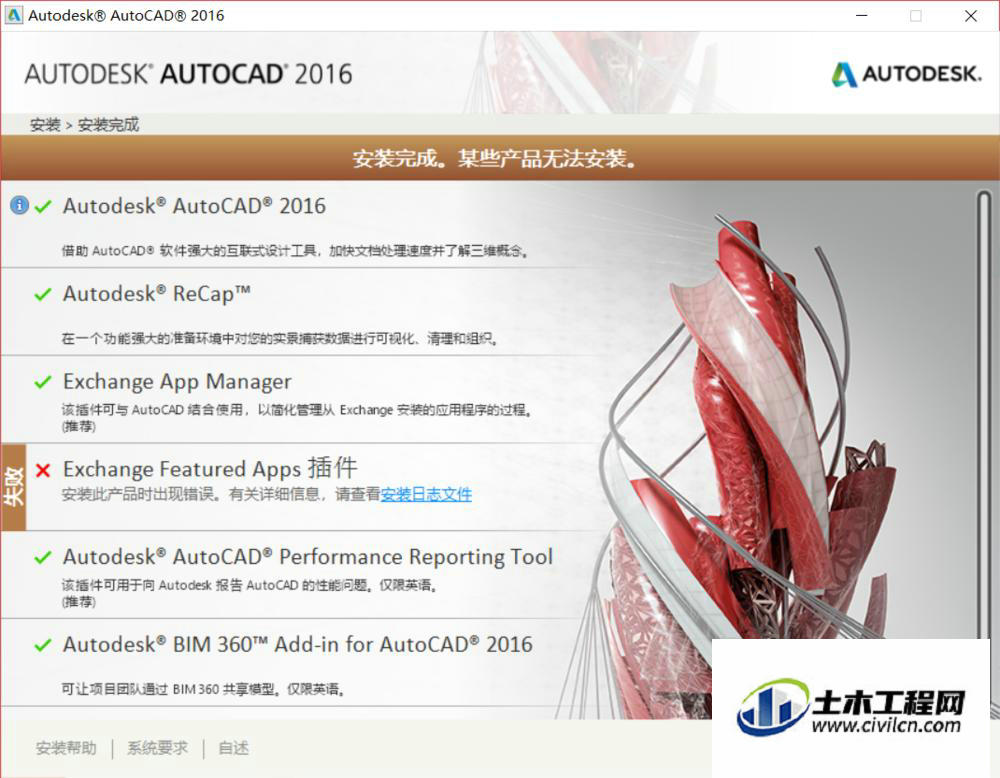Click the AUTODESK AUTOCAD 2016 header title
This screenshot has height=778, width=1000.
pos(188,74)
